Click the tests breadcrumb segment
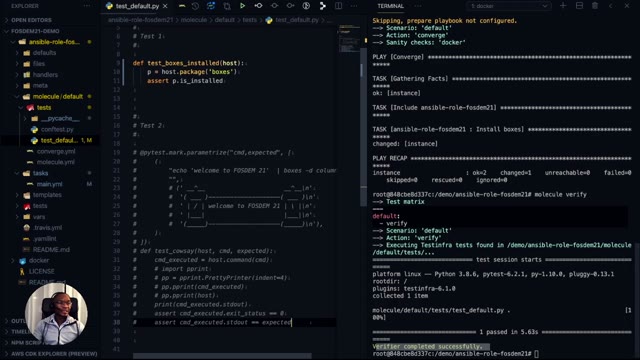 tap(249, 20)
